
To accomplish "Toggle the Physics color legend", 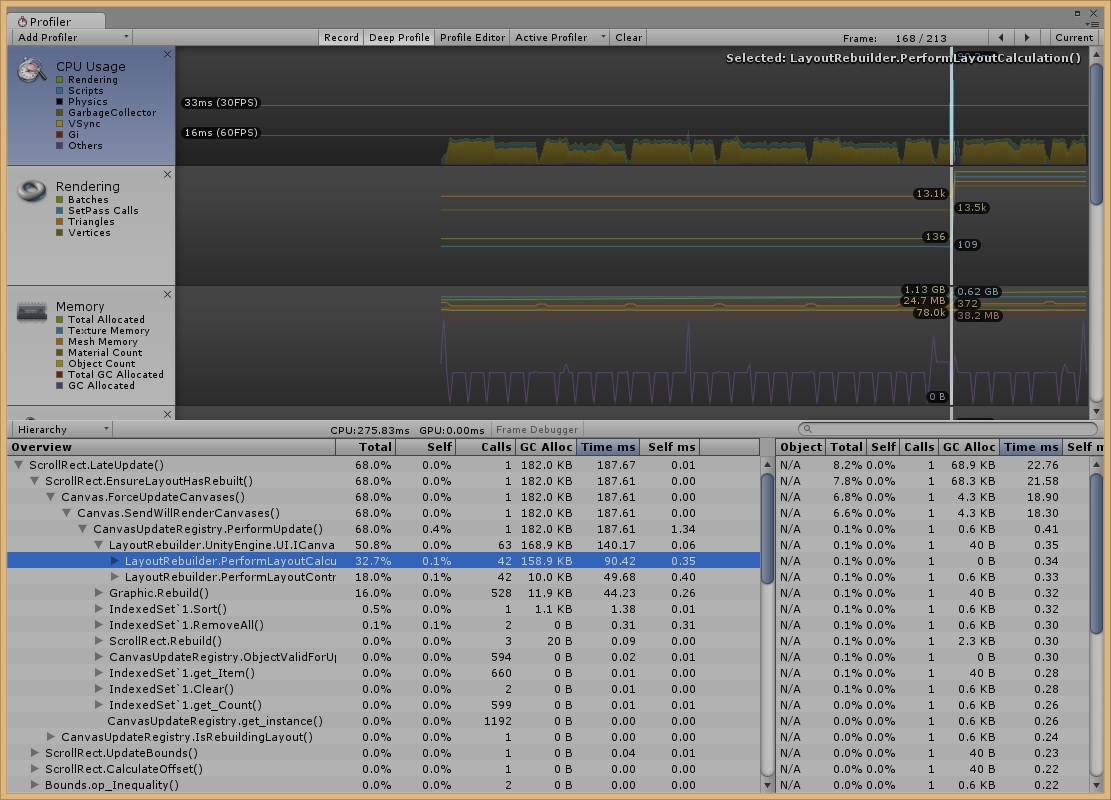I will [60, 101].
